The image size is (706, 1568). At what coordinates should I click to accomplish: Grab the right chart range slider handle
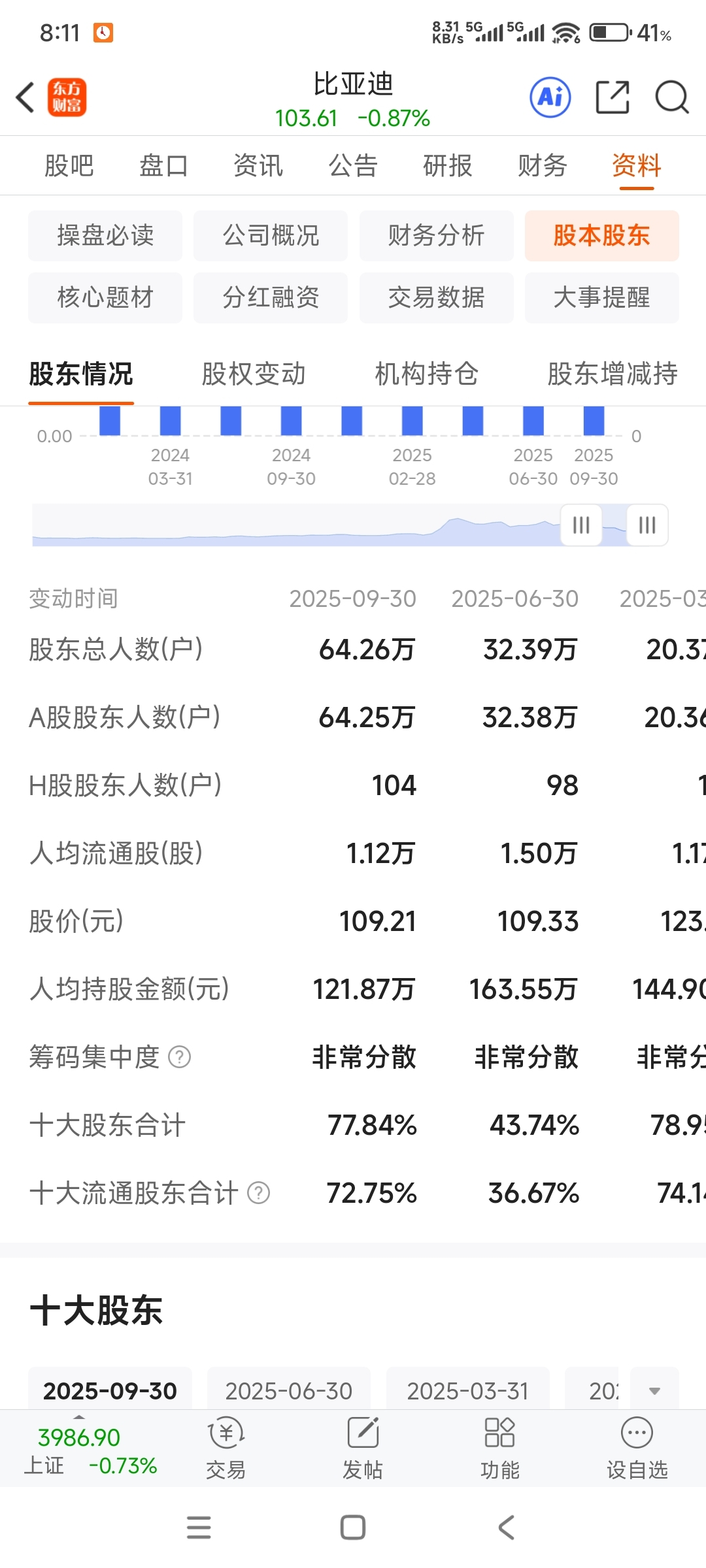647,525
